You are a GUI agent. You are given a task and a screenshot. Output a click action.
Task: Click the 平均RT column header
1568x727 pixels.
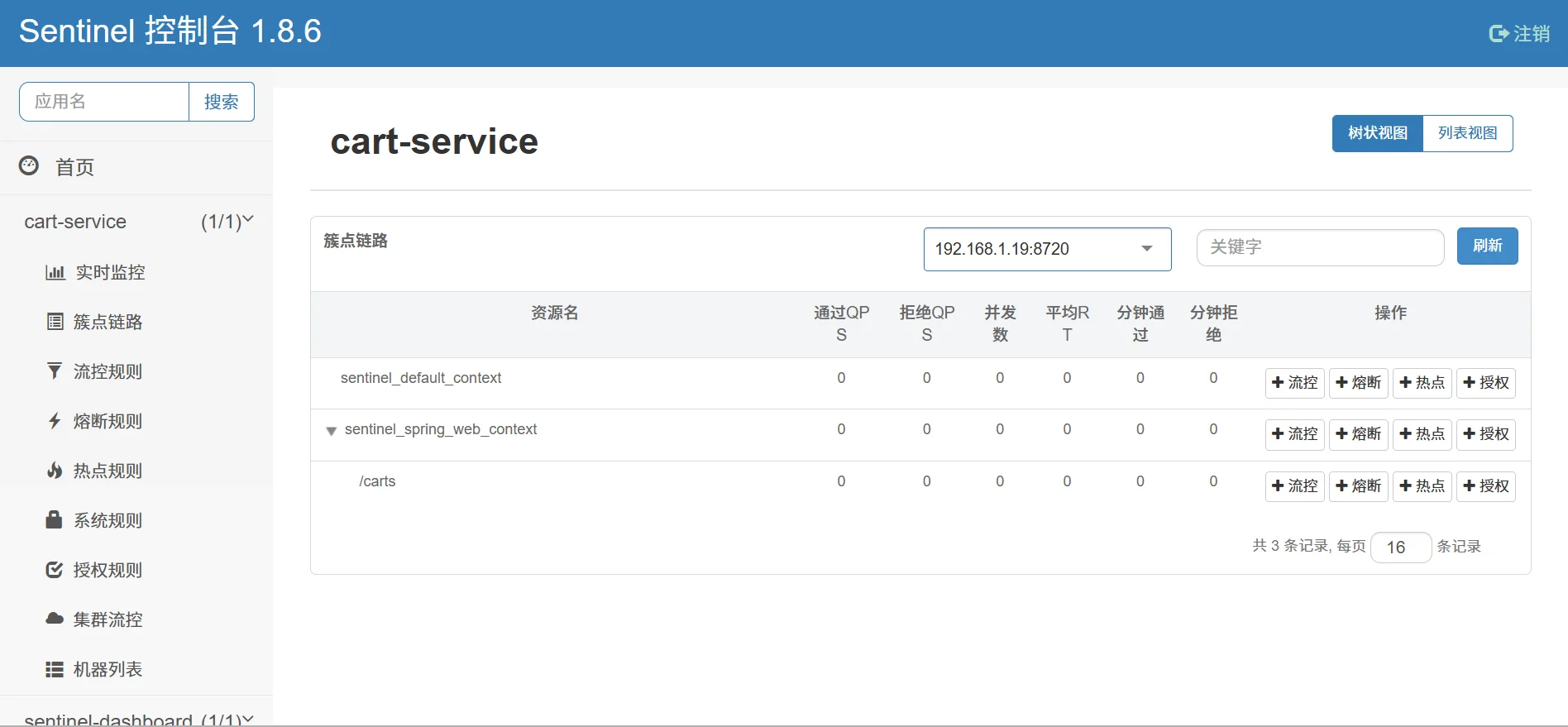[x=1067, y=323]
